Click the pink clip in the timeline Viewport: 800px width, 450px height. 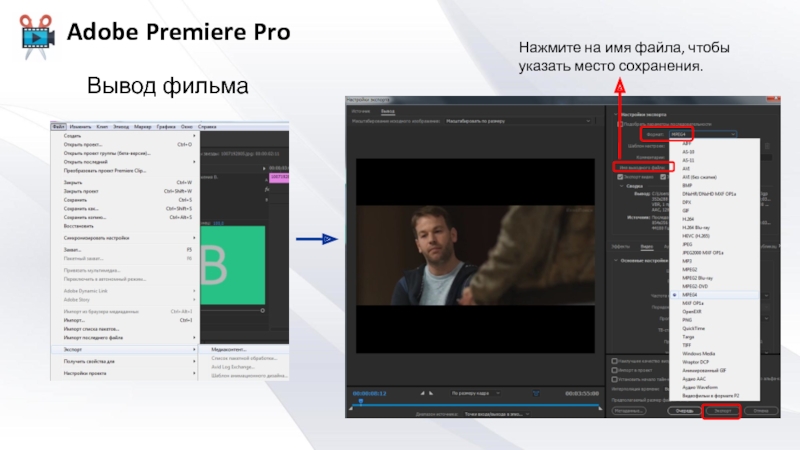(279, 177)
